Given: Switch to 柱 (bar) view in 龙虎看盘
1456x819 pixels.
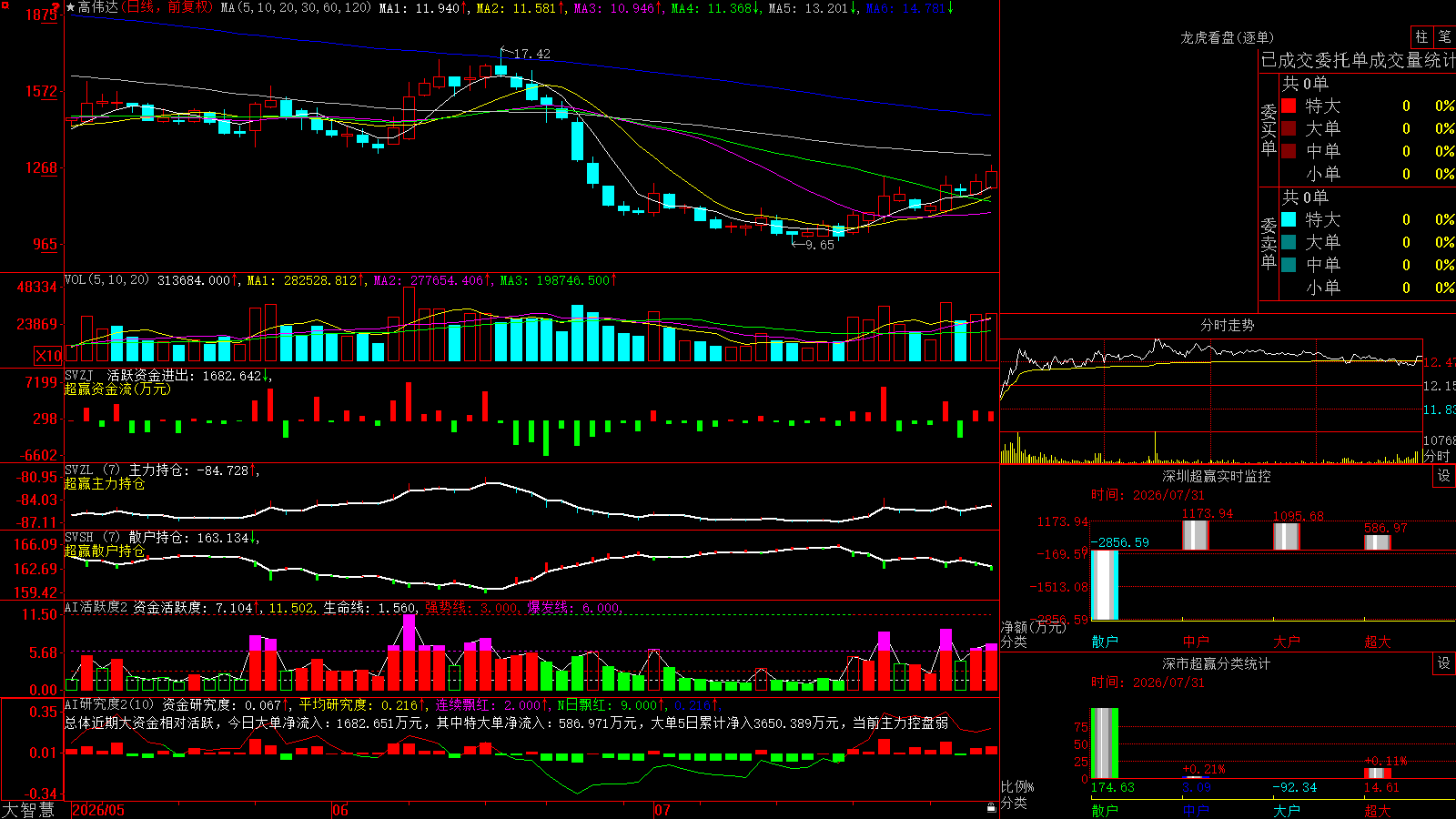Looking at the screenshot, I should click(x=1421, y=37).
